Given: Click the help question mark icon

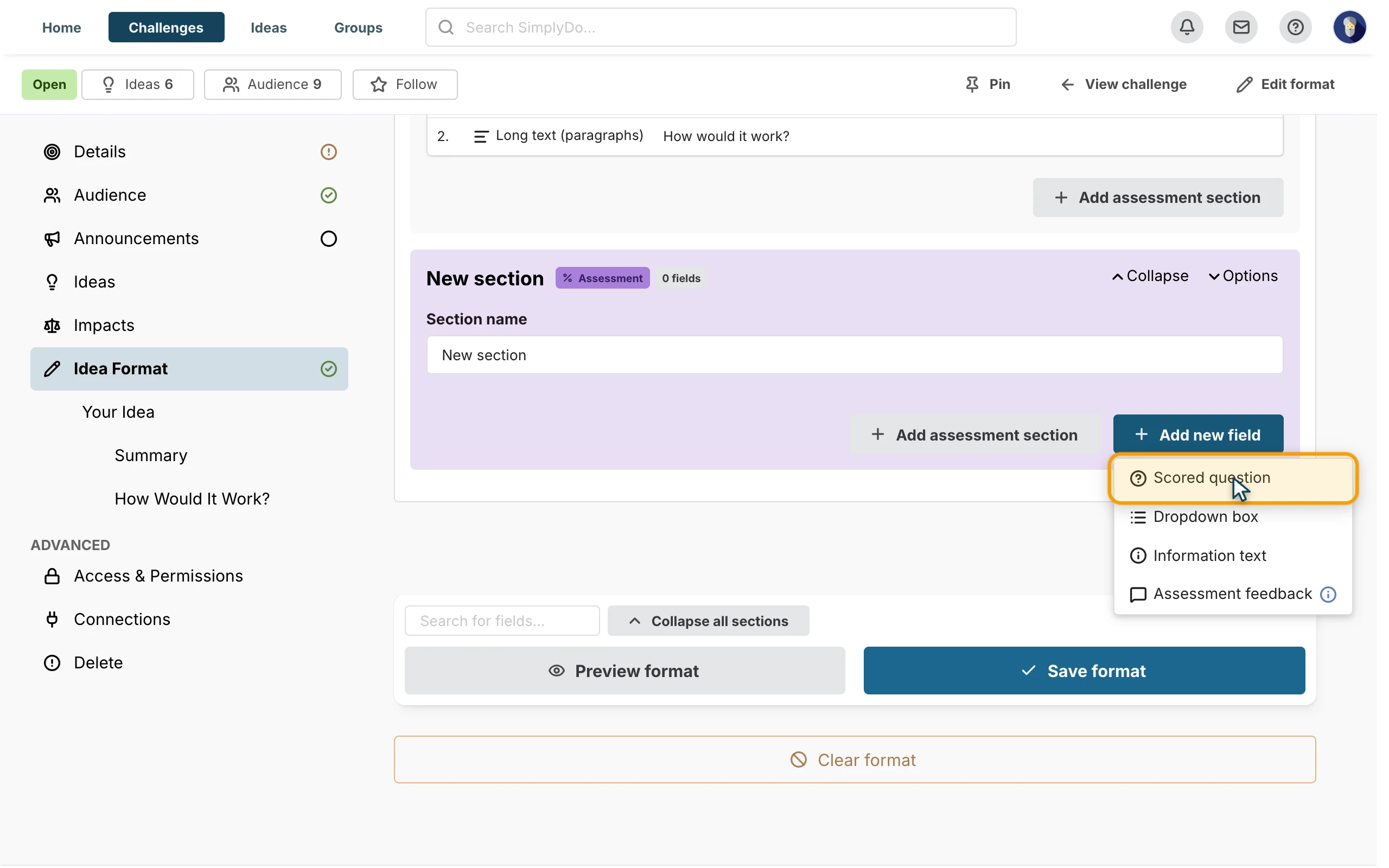Looking at the screenshot, I should coord(1295,27).
